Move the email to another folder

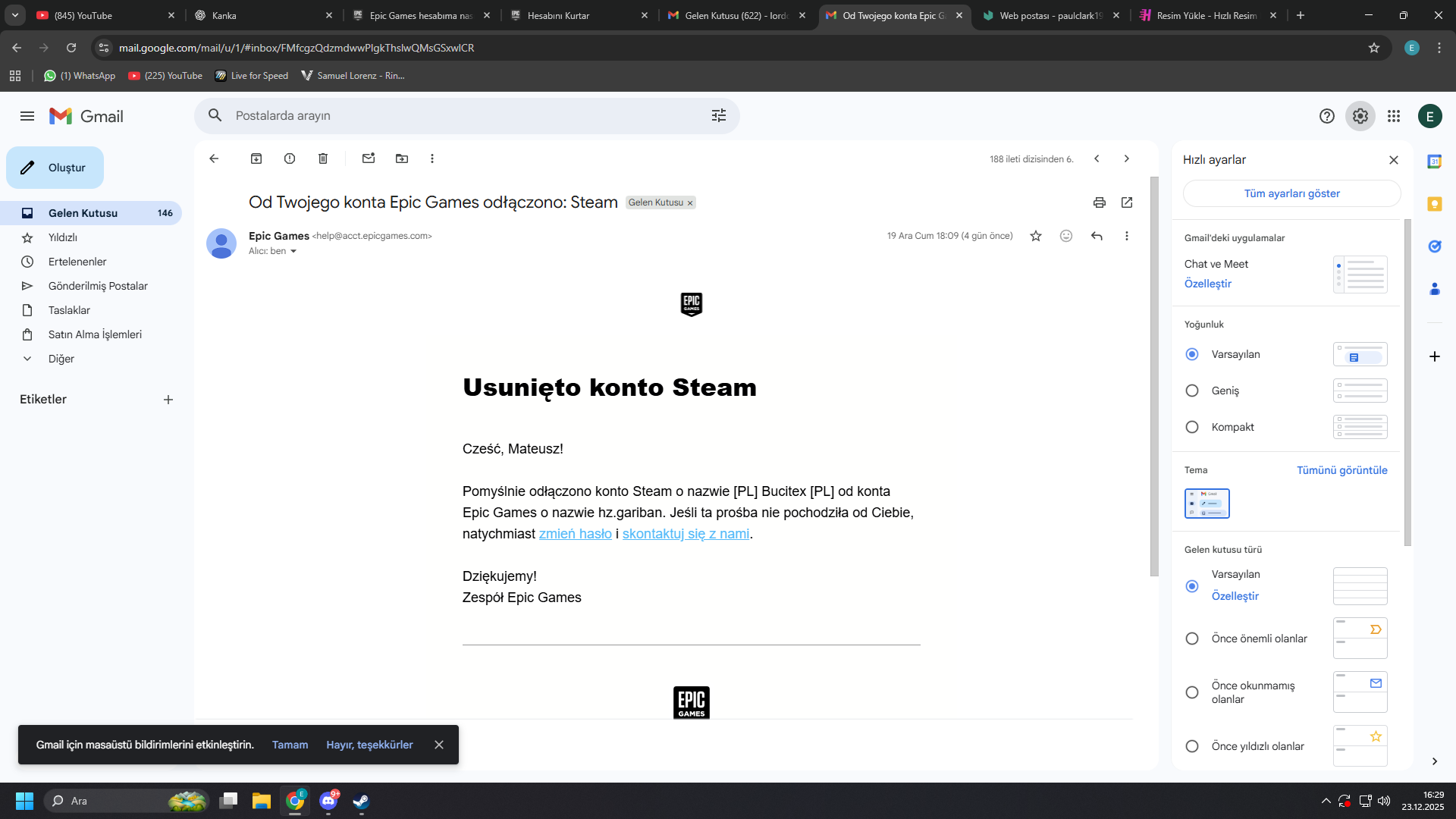[402, 158]
